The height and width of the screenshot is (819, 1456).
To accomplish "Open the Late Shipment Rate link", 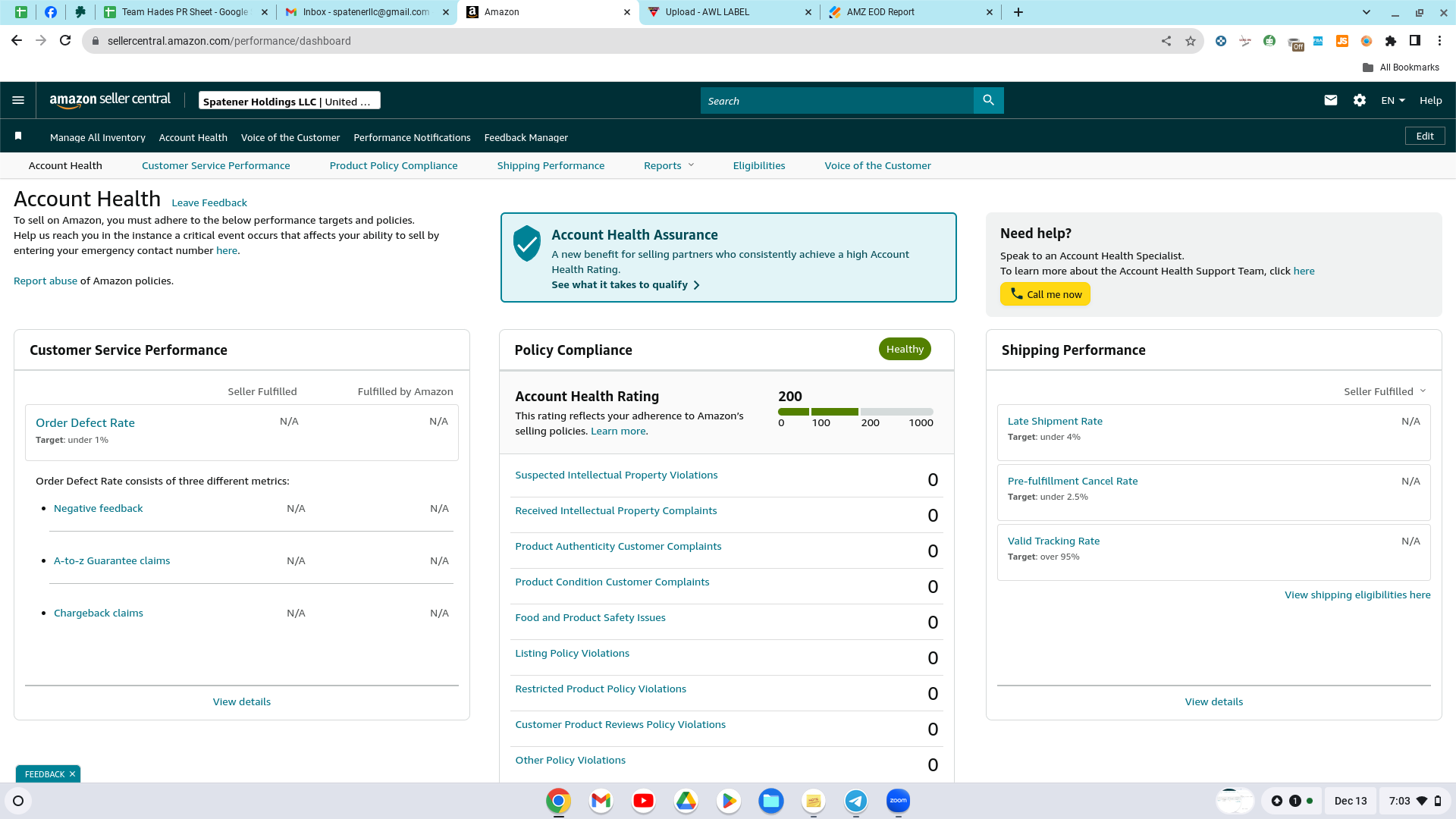I will [1055, 421].
